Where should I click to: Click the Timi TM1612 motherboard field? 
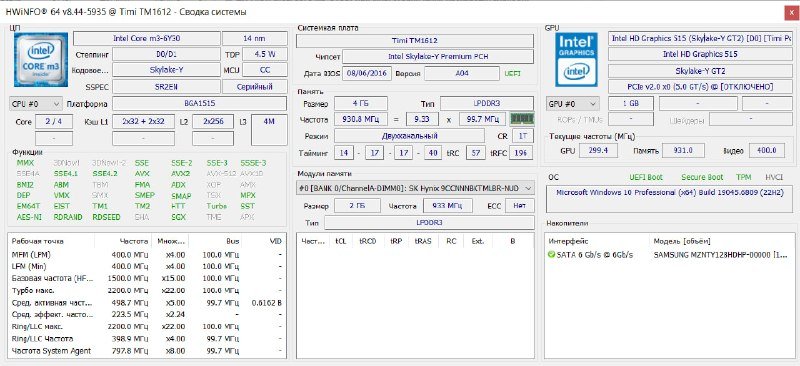pos(415,41)
